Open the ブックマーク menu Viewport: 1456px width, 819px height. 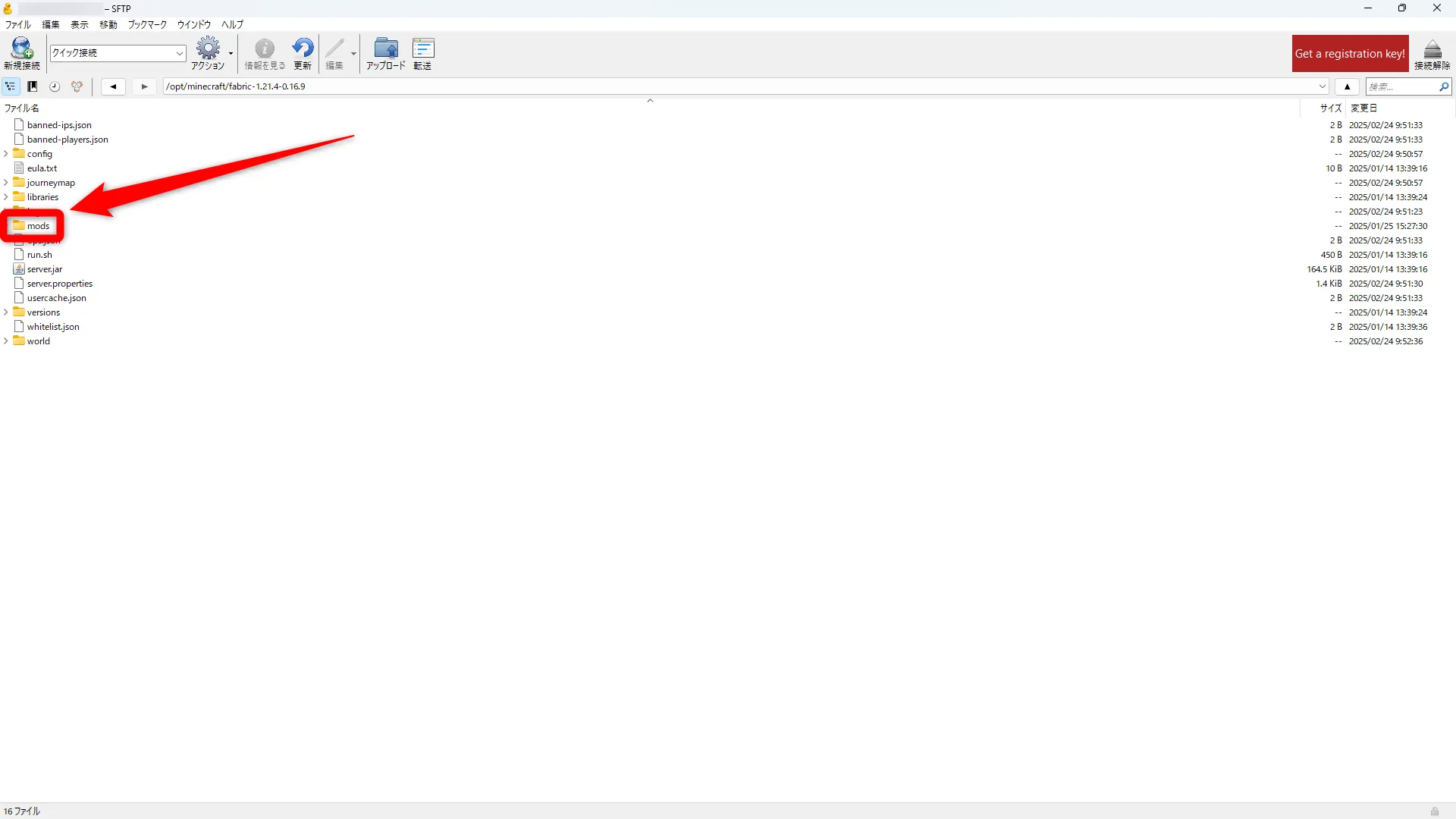(146, 24)
